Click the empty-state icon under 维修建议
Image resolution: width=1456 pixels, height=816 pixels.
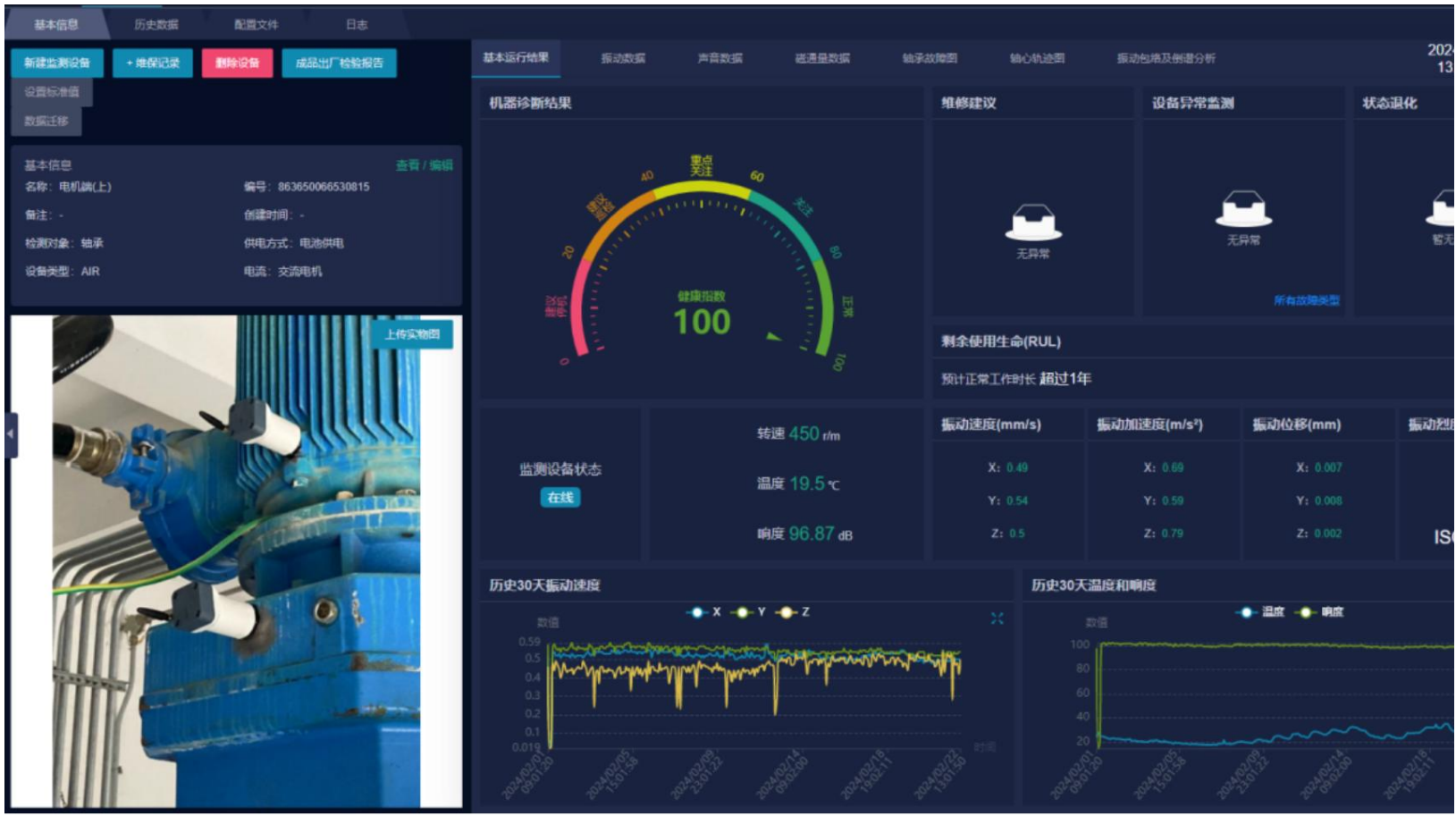point(1033,223)
